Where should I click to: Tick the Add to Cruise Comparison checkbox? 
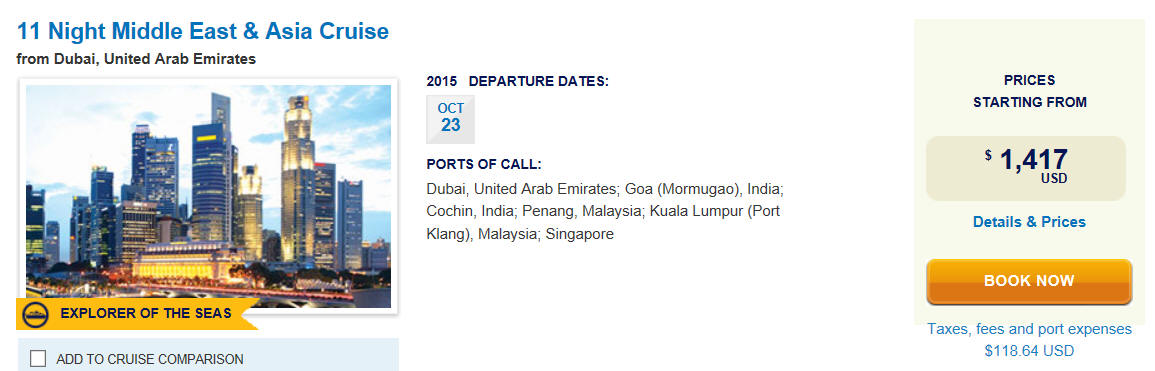[38, 359]
